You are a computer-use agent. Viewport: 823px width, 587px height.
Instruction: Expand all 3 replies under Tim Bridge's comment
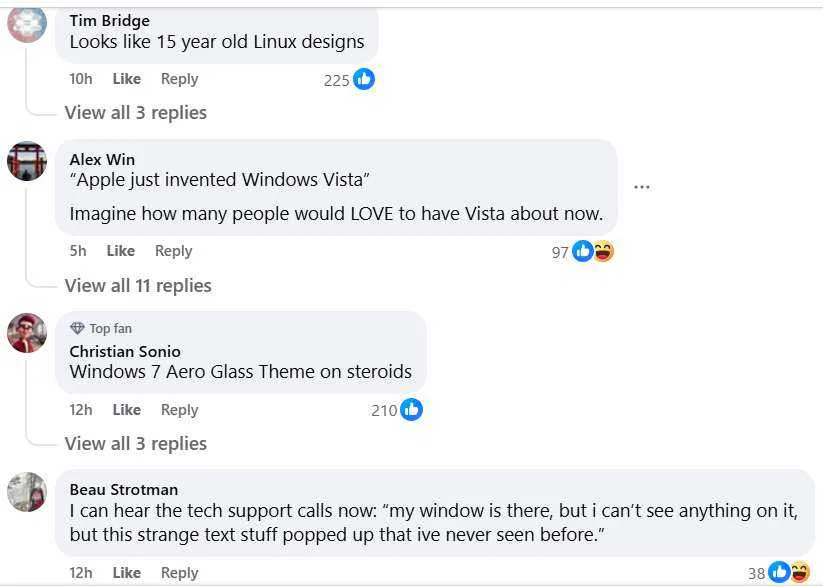[135, 112]
